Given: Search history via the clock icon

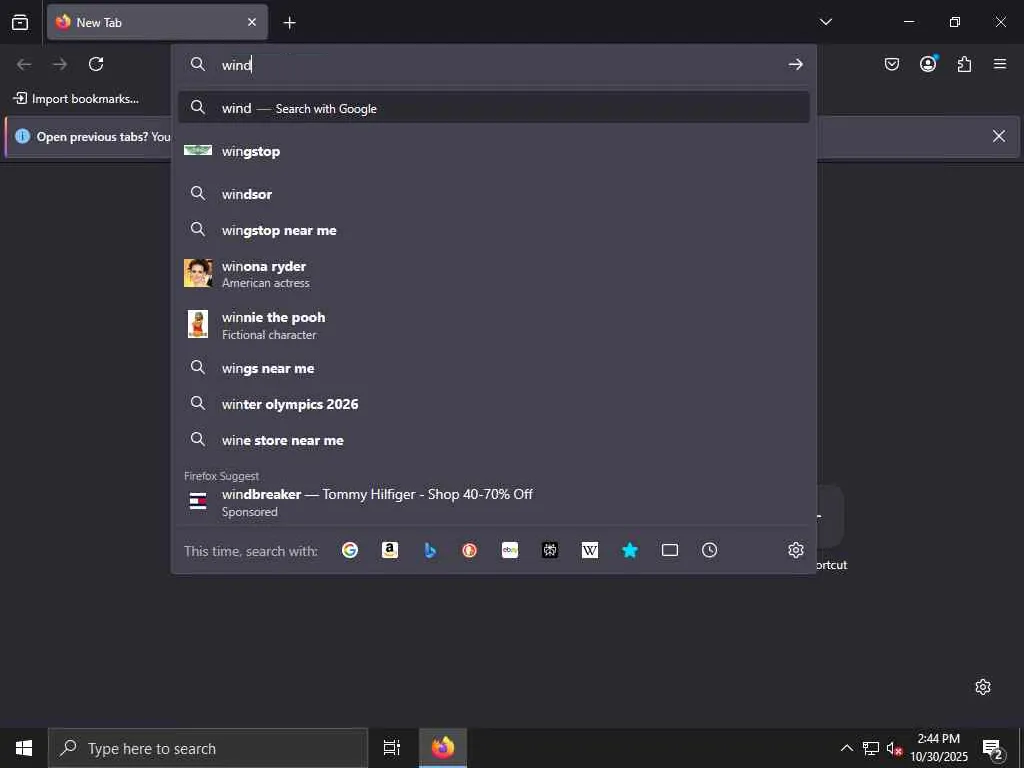Looking at the screenshot, I should point(710,551).
